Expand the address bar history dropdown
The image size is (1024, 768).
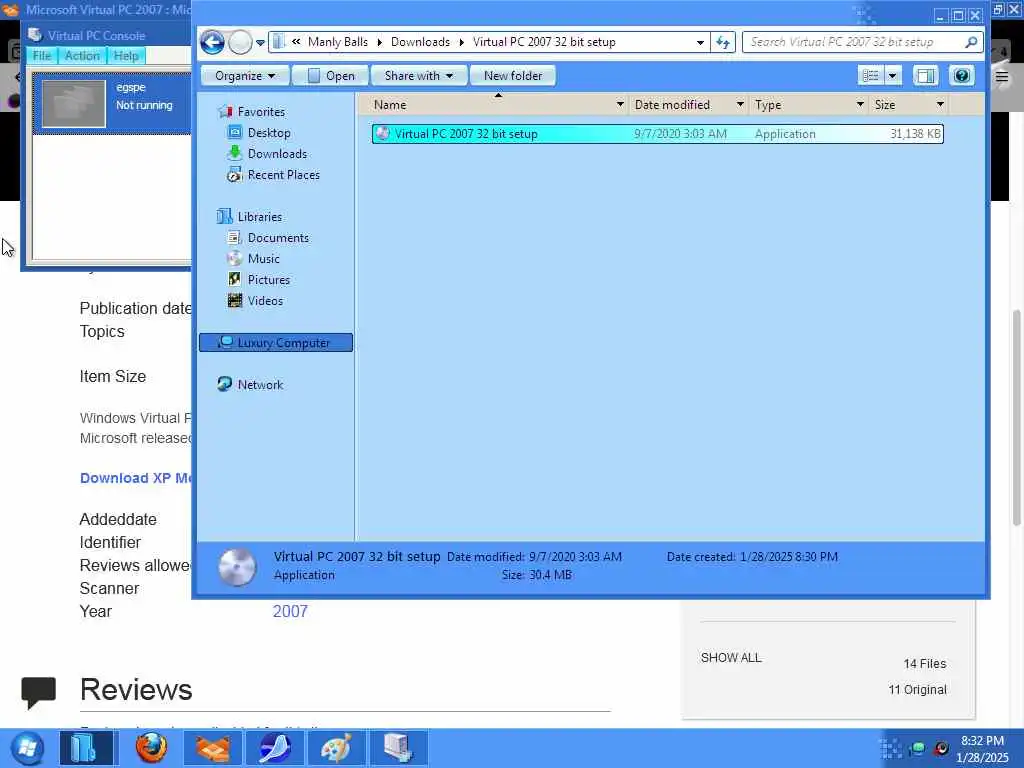[x=700, y=42]
